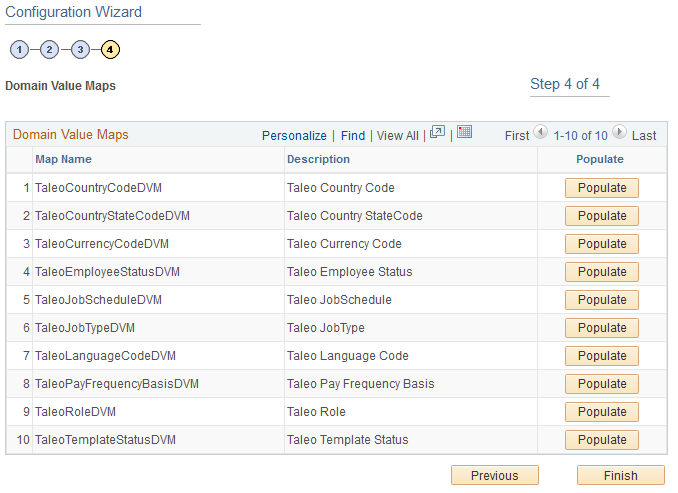Image resolution: width=678 pixels, height=493 pixels.
Task: Select TaleoCurrencyCodeDVM map name text
Action: point(102,244)
